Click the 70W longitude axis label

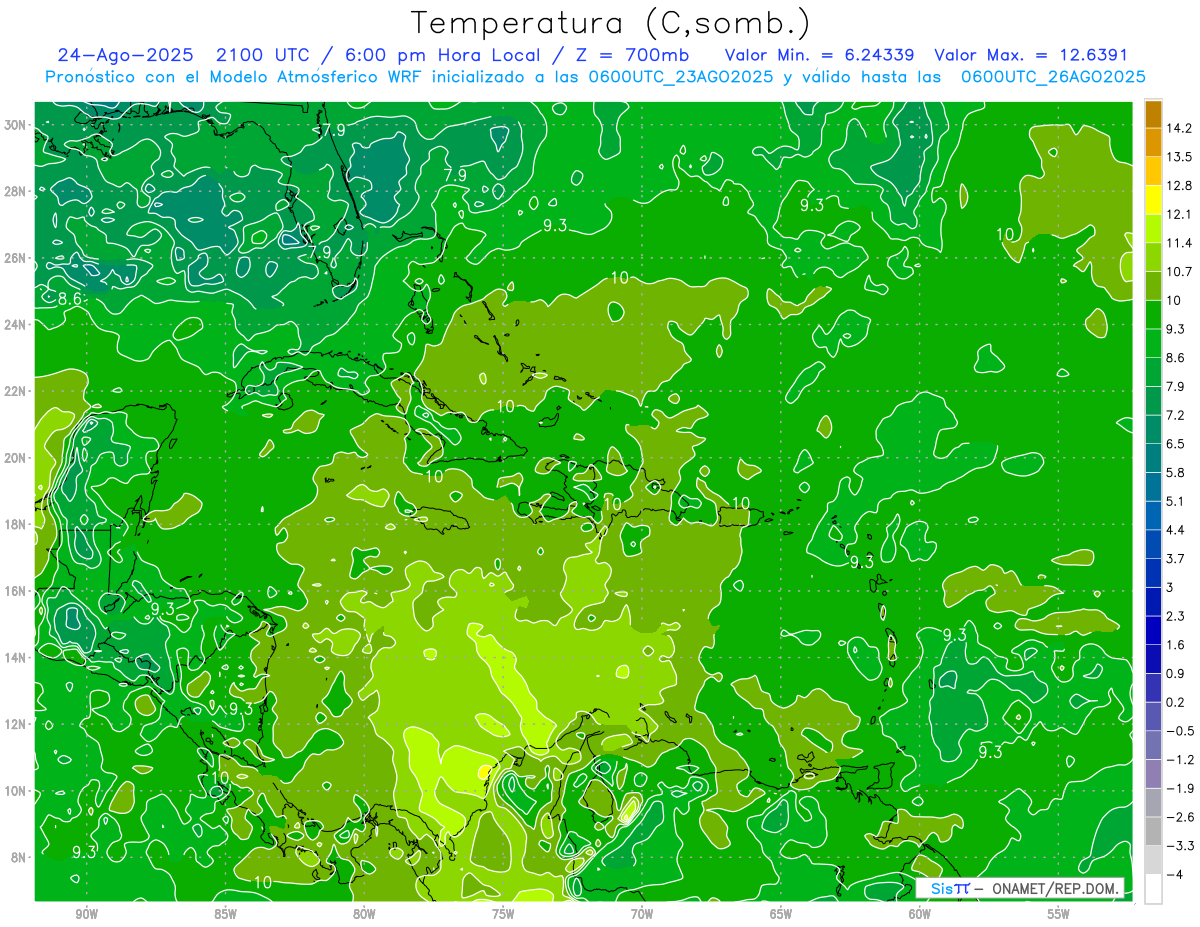[642, 915]
